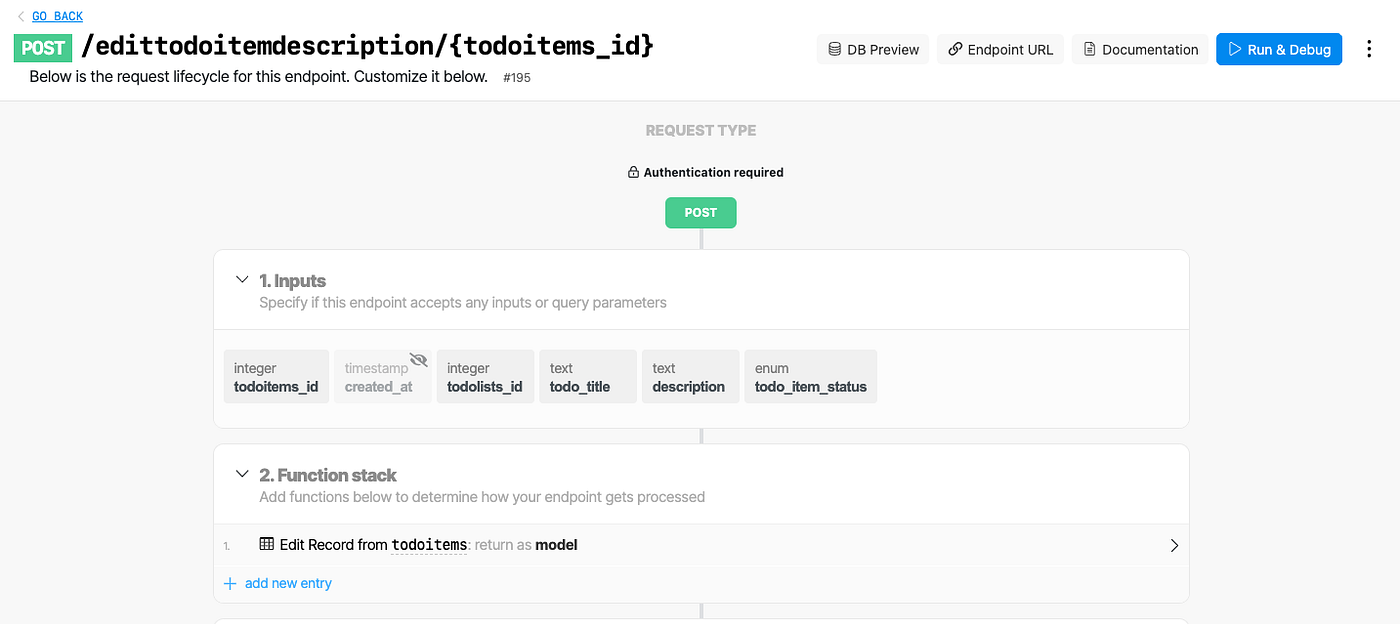Click the GO_BACK link
The width and height of the screenshot is (1400, 624).
point(57,15)
